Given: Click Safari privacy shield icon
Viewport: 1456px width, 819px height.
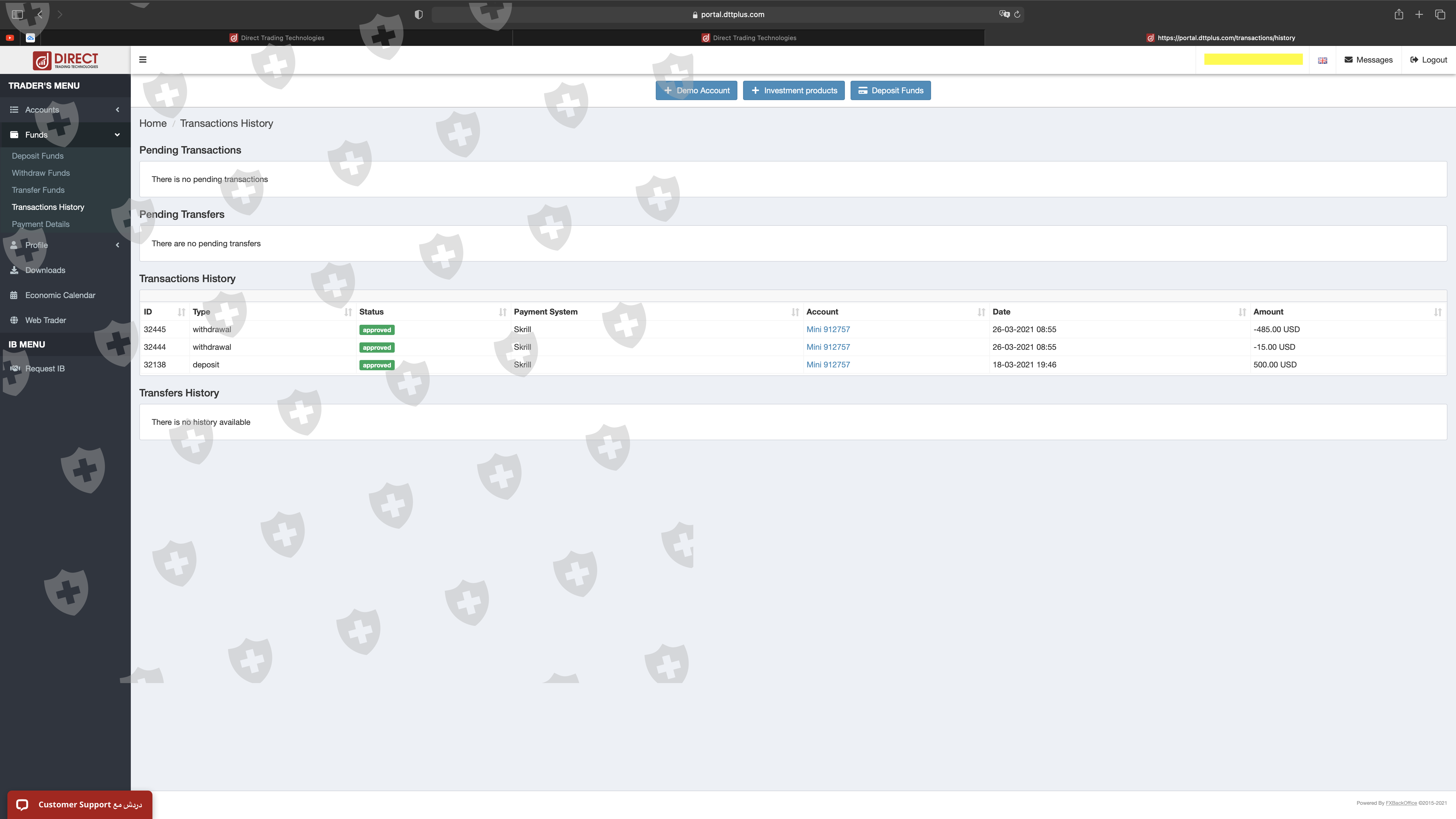Looking at the screenshot, I should [x=418, y=15].
